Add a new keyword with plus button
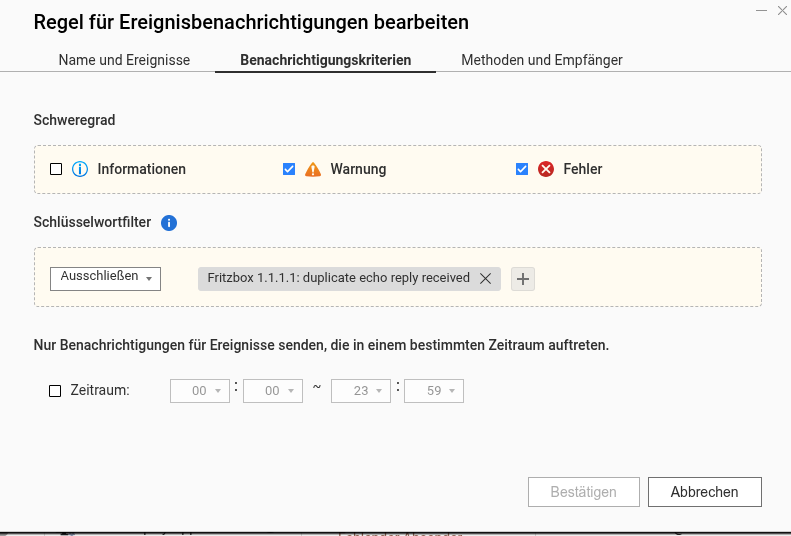The image size is (791, 536). click(523, 279)
